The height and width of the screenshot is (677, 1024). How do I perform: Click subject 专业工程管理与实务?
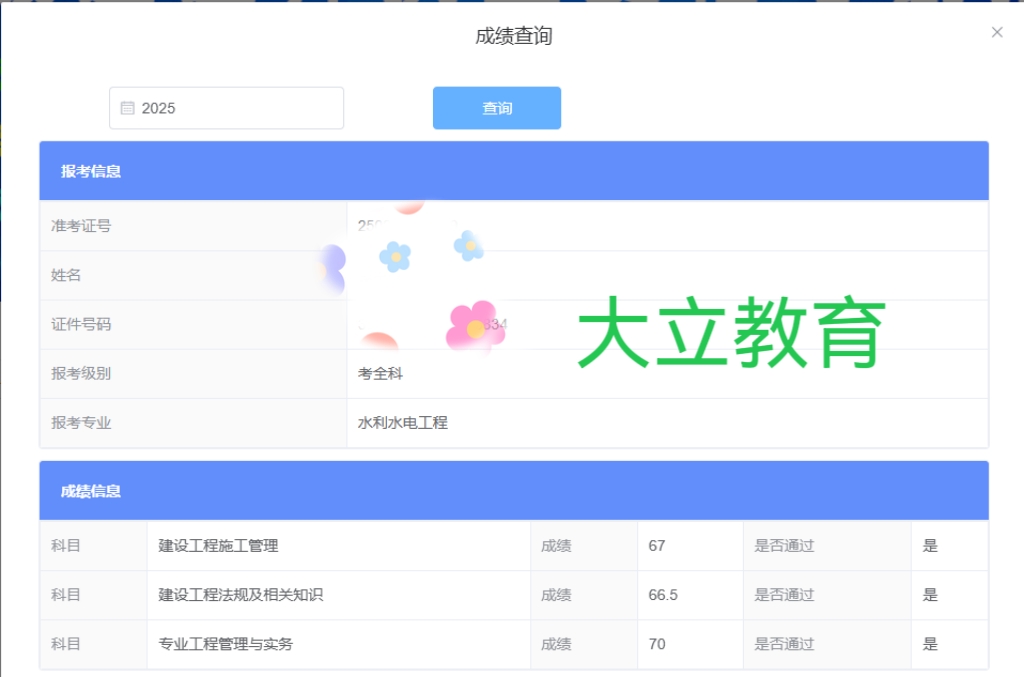tap(225, 644)
